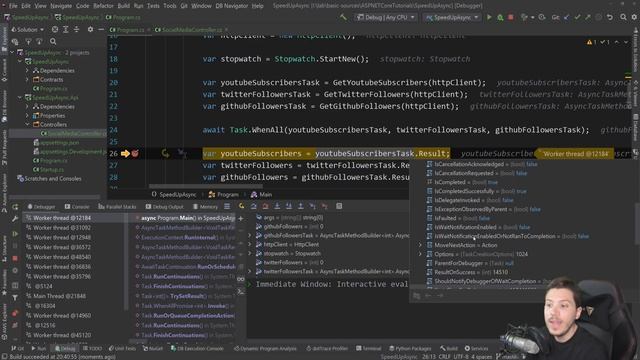Stop the session with red Stop button
Viewport: 640px width, 360px height.
(511, 17)
